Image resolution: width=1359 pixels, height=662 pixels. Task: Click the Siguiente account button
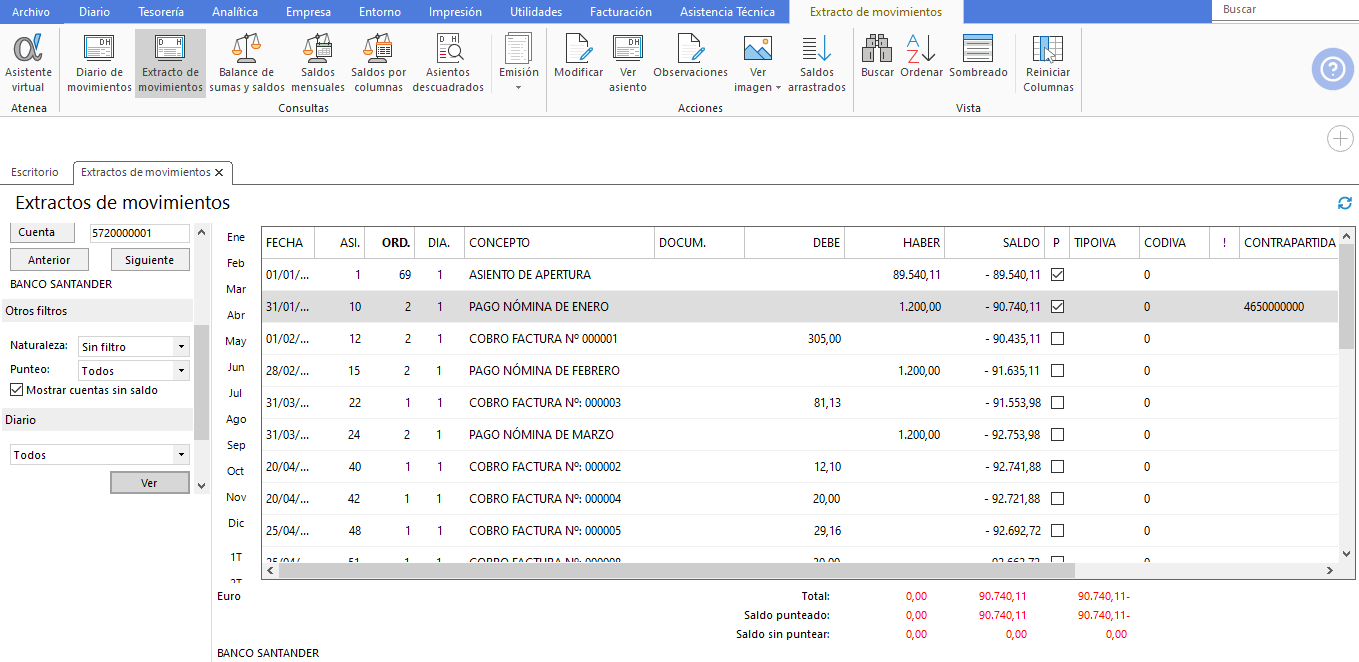point(150,260)
